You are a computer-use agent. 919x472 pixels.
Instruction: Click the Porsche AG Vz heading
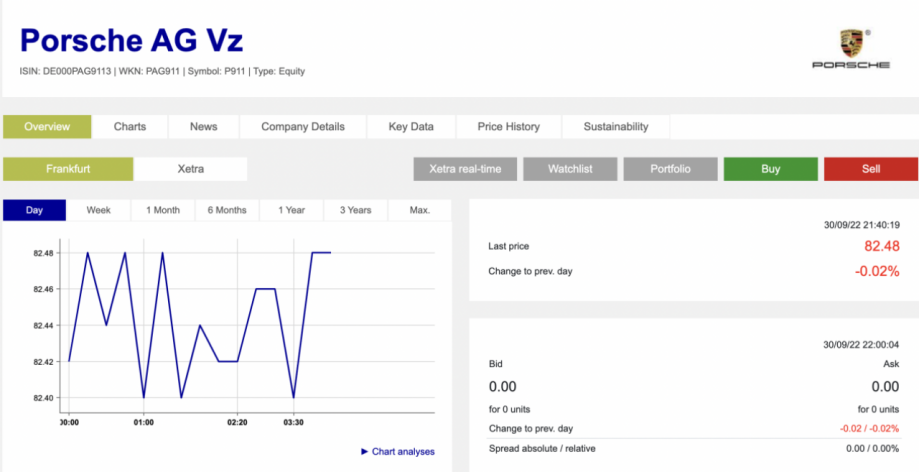pyautogui.click(x=131, y=40)
